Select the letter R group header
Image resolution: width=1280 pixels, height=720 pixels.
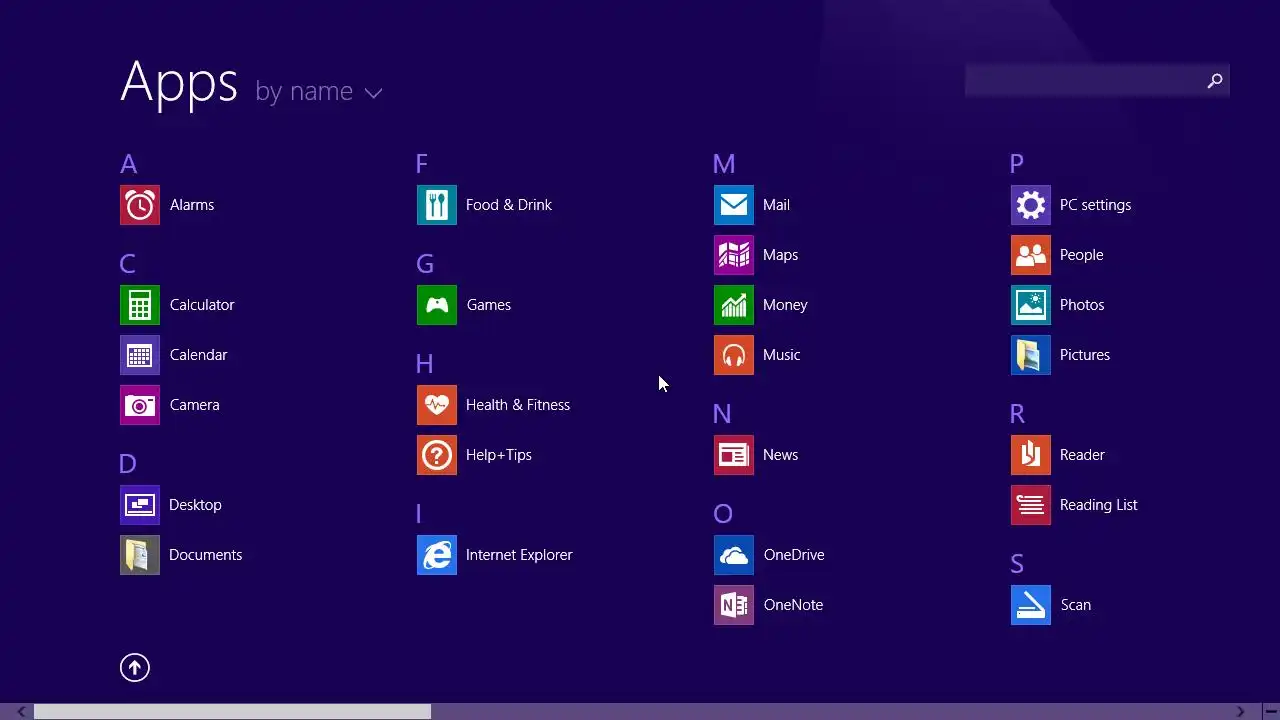tap(1017, 414)
